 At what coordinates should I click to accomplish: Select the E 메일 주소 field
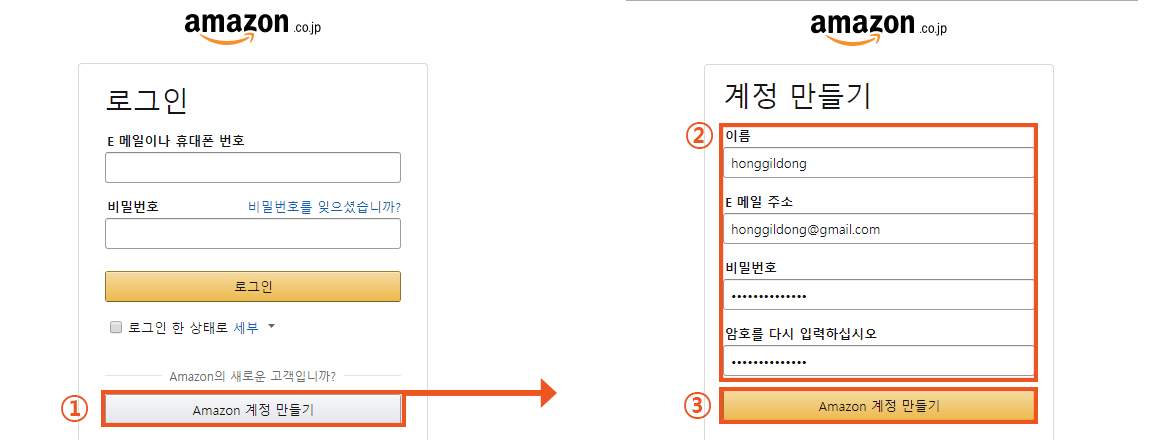pos(879,229)
